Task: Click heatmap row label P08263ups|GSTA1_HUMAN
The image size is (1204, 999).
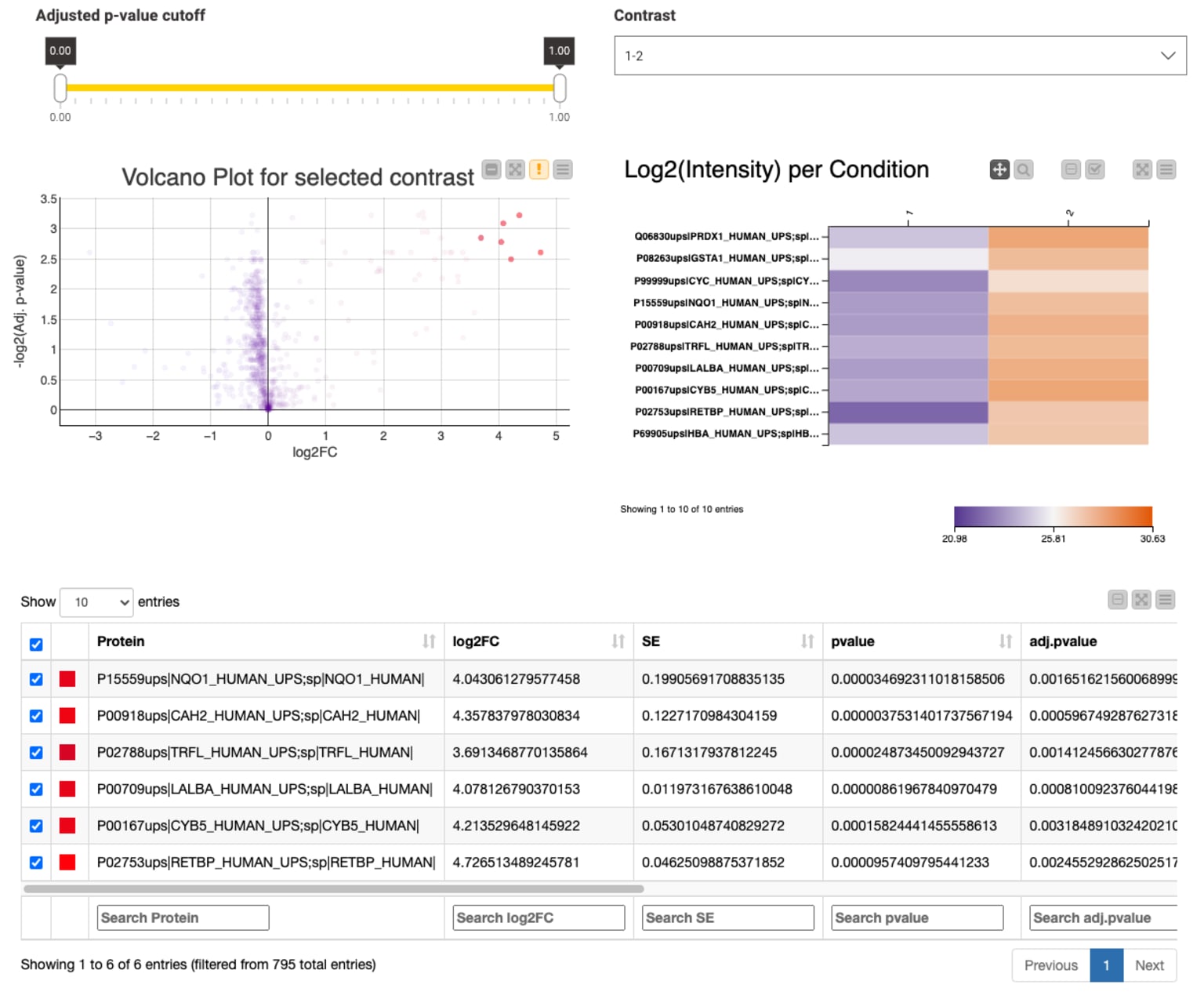Action: coord(727,258)
